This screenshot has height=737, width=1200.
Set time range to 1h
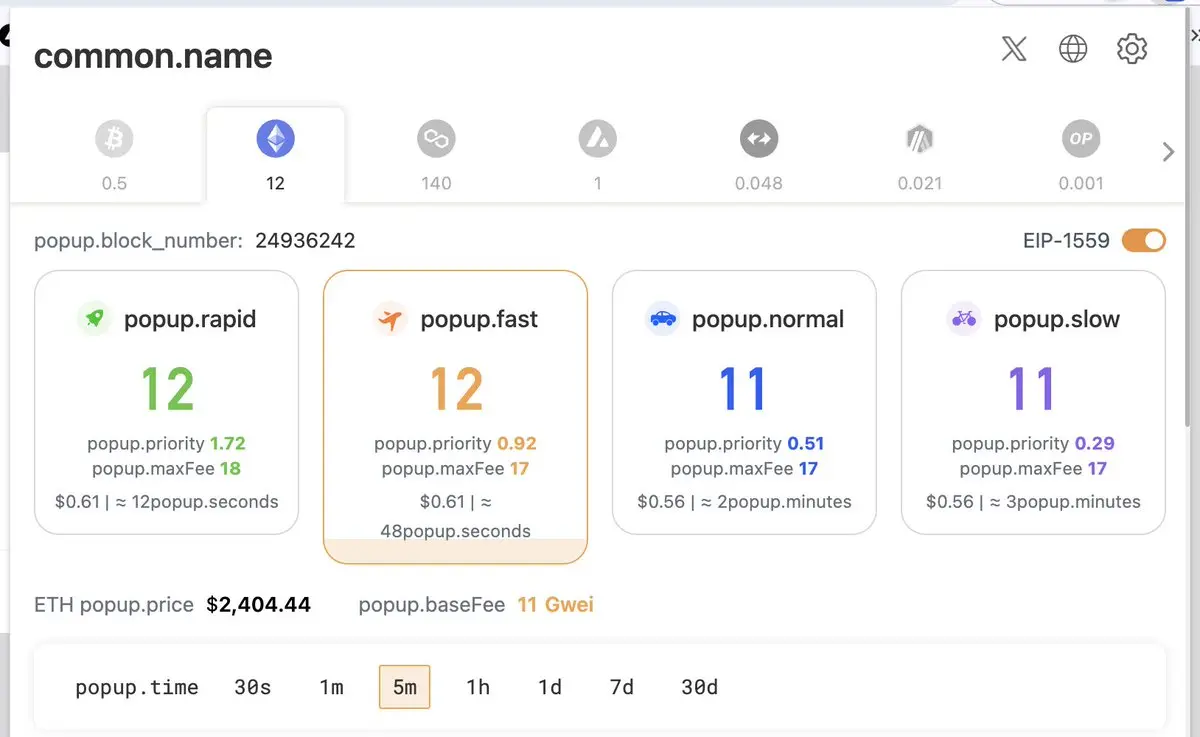coord(478,687)
